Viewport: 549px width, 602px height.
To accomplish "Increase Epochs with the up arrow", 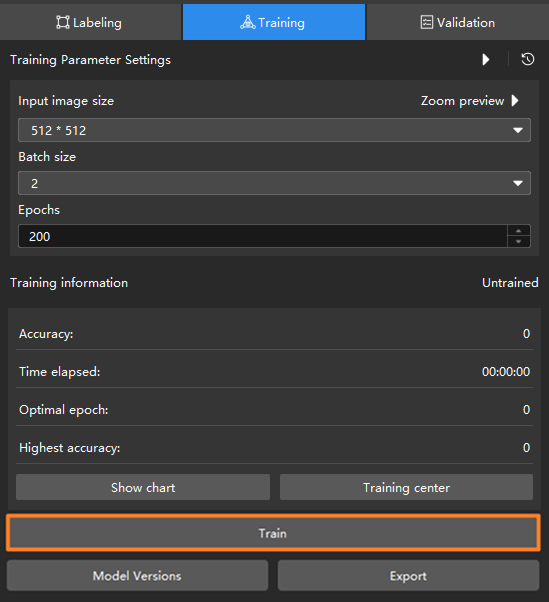I will 519,231.
